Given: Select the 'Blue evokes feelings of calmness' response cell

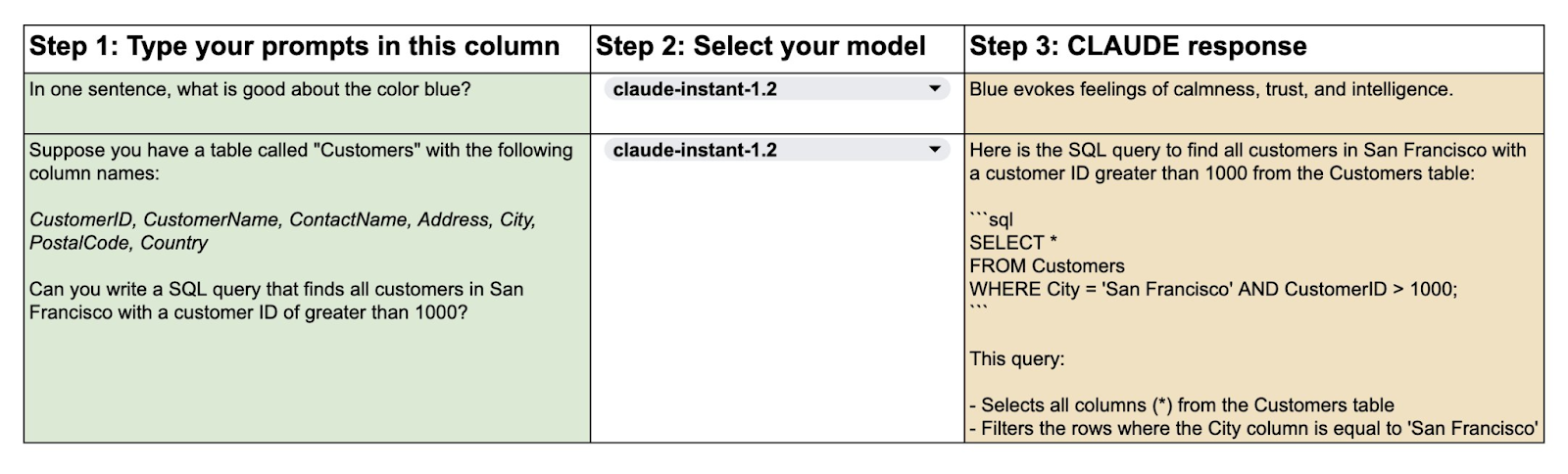Looking at the screenshot, I should (x=1253, y=103).
